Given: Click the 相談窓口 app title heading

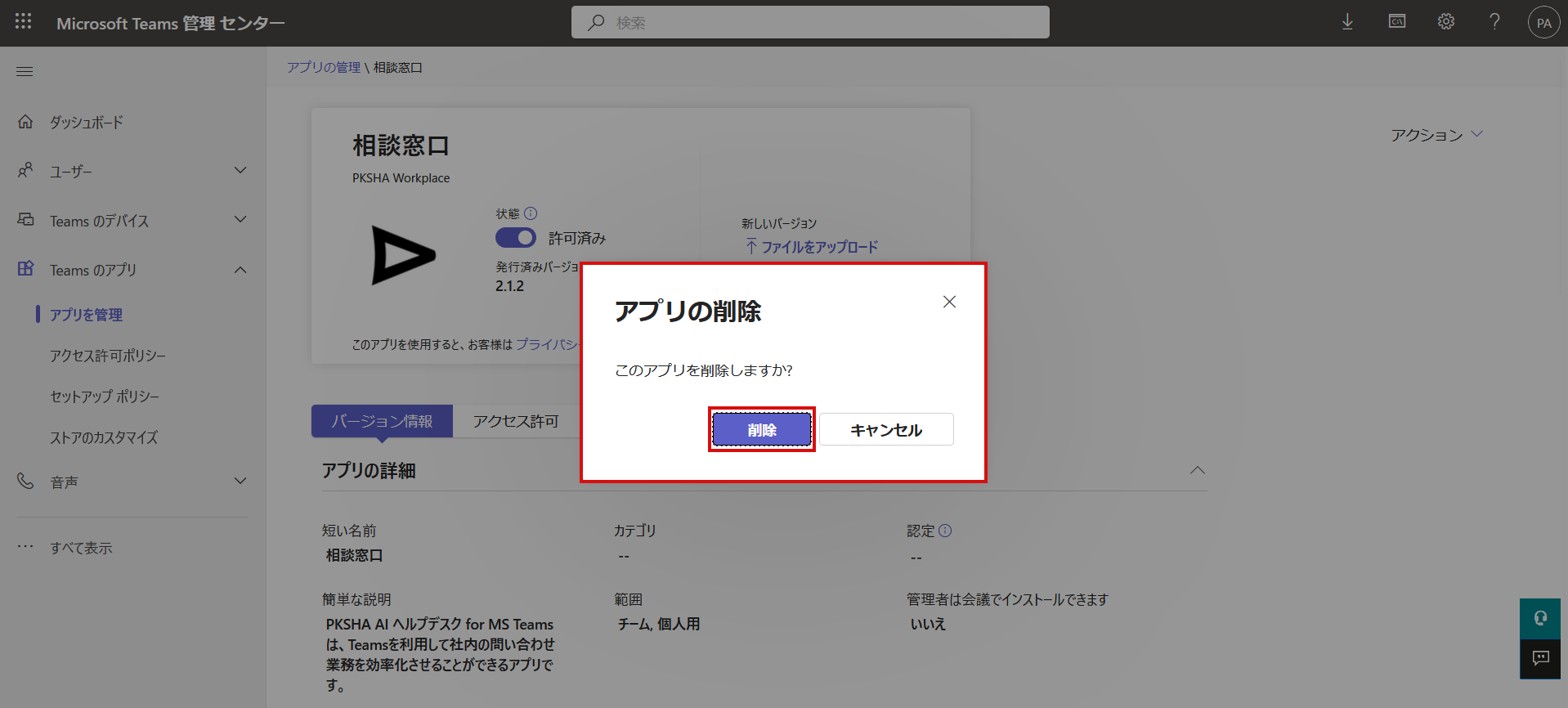Looking at the screenshot, I should coord(401,146).
